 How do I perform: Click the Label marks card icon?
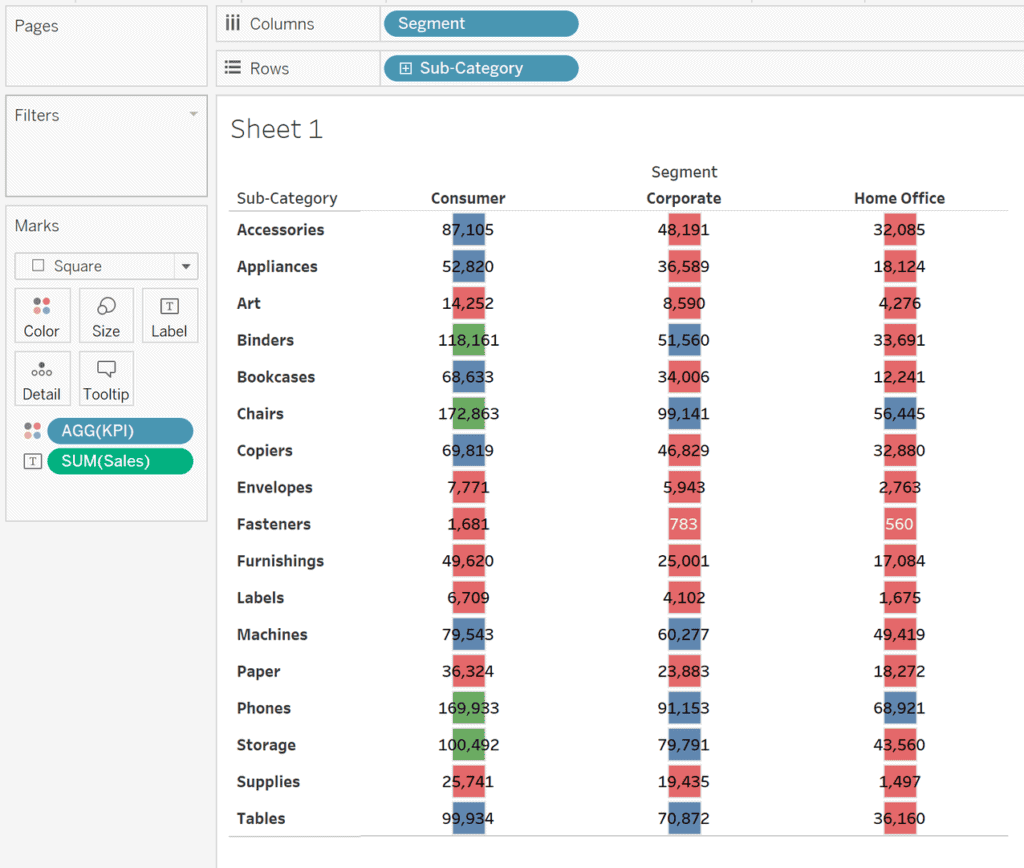pos(169,306)
